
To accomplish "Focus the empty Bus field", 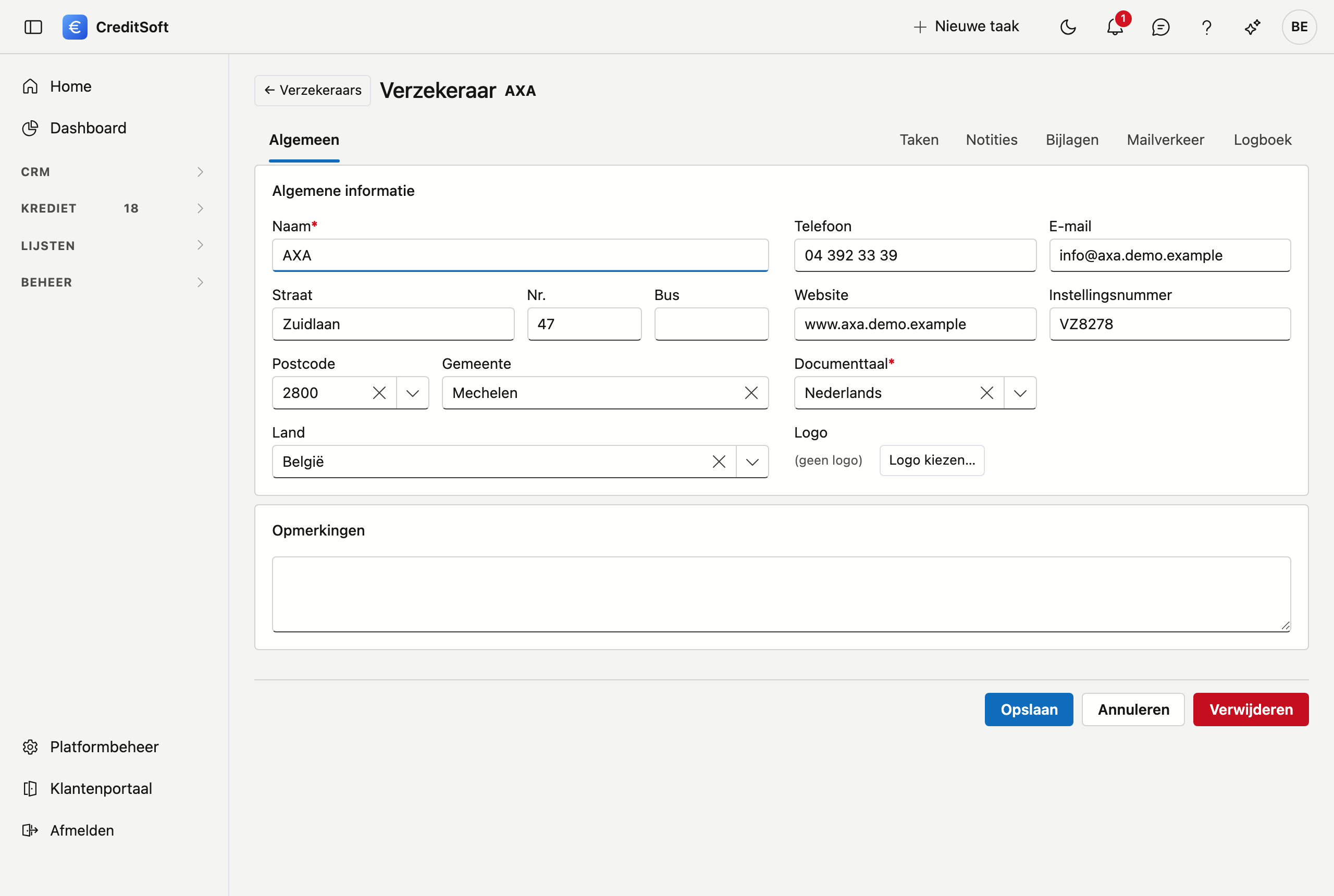I will tap(711, 324).
